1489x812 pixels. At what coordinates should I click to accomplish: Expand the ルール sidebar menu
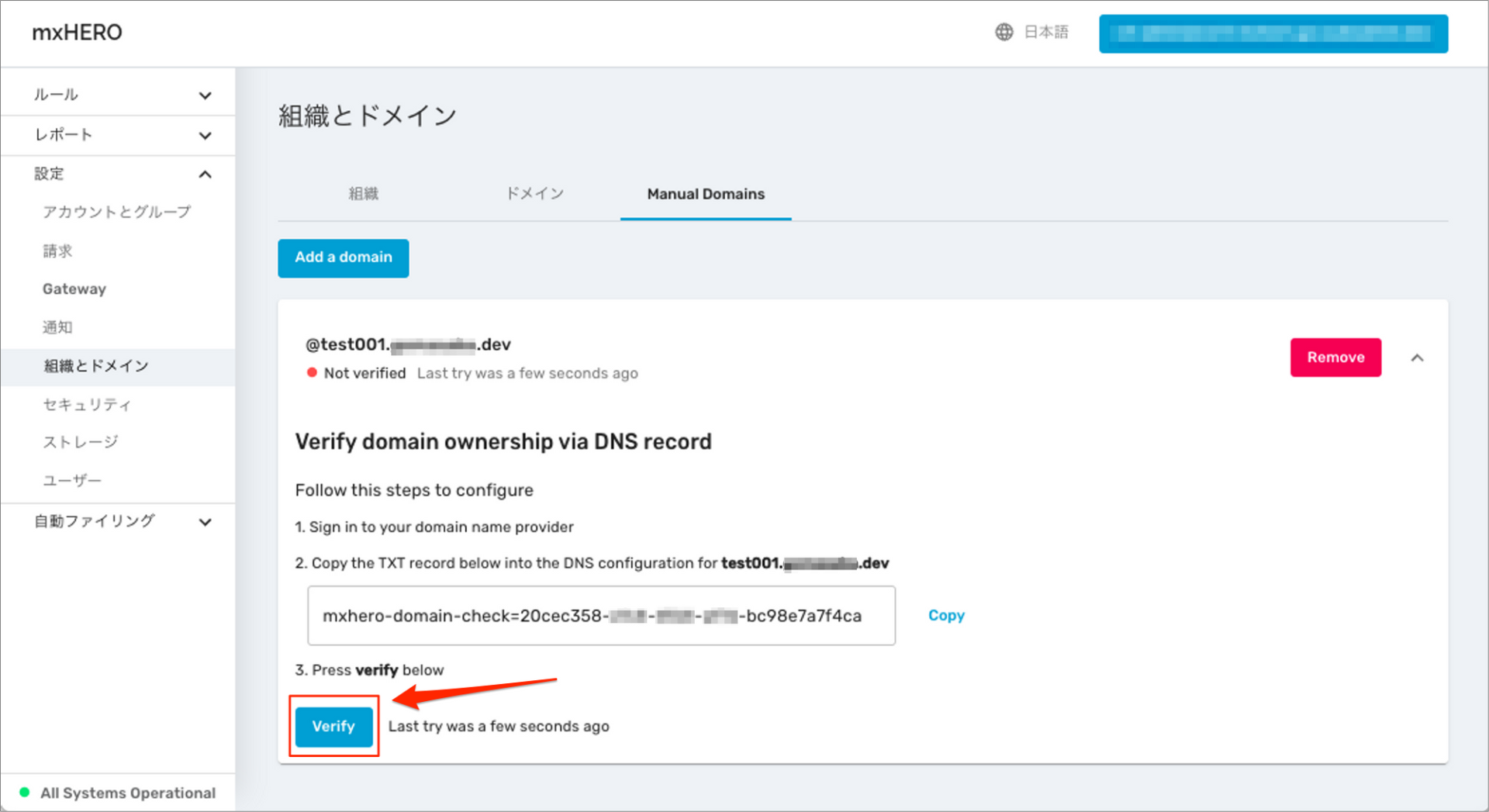205,94
